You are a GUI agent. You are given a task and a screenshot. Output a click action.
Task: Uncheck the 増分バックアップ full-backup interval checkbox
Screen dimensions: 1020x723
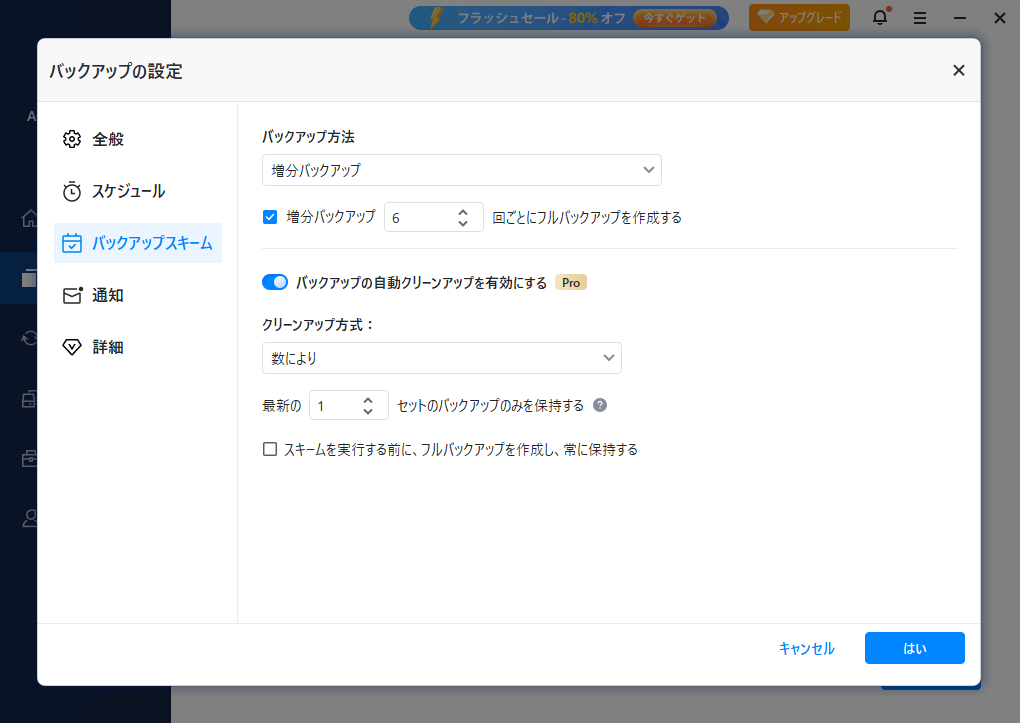pos(270,217)
